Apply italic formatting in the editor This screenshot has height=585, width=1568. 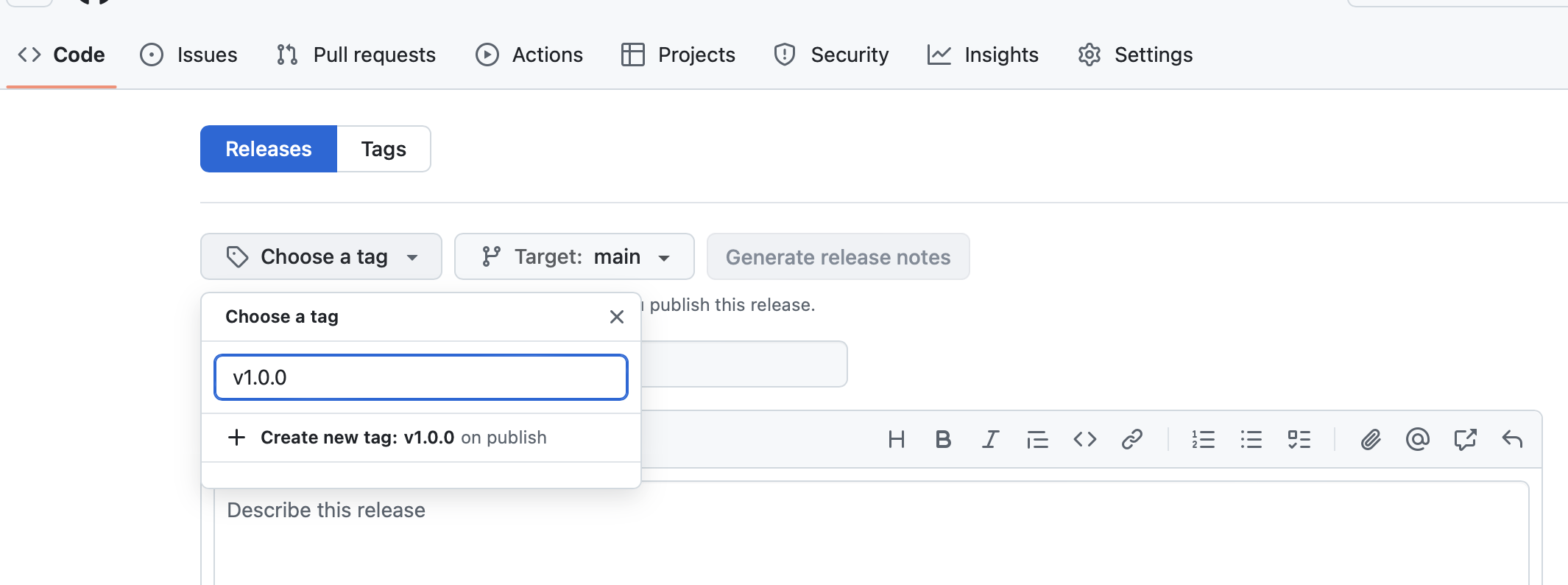990,440
